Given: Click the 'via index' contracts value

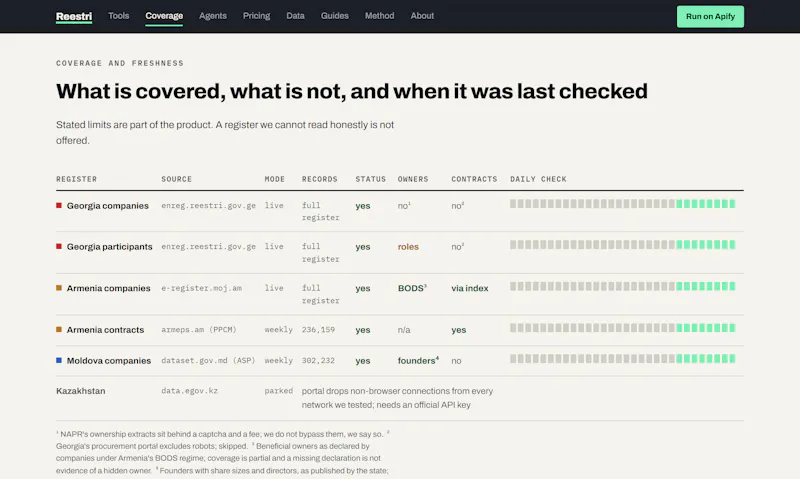Looking at the screenshot, I should (469, 288).
